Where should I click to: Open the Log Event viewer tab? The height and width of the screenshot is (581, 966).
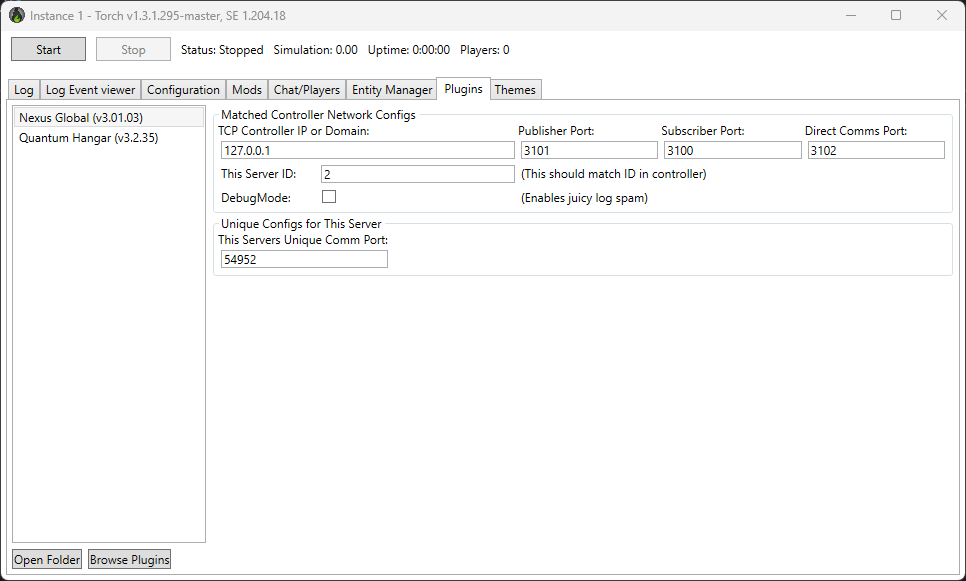click(x=90, y=90)
